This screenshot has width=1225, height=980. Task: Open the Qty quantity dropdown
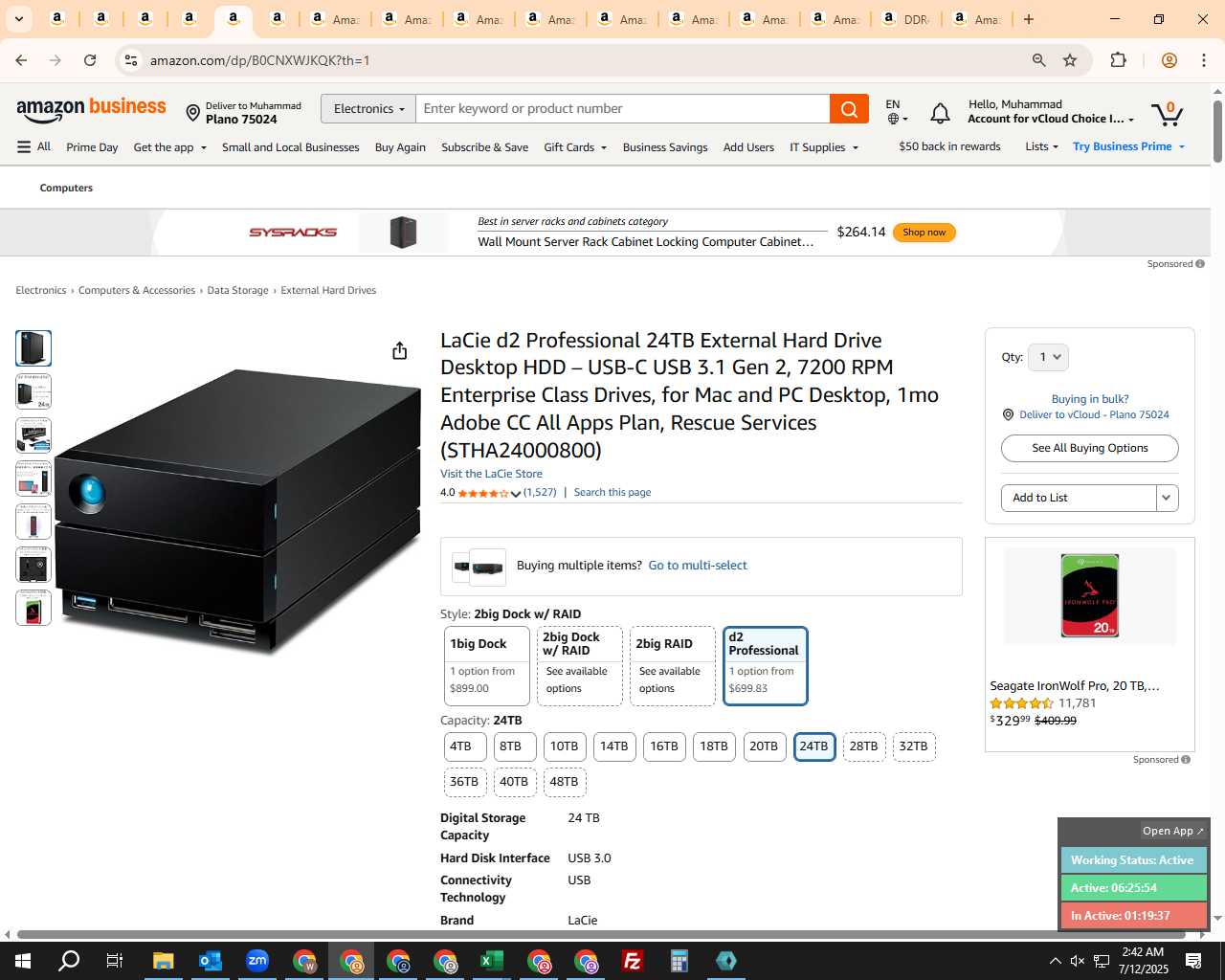click(x=1048, y=357)
